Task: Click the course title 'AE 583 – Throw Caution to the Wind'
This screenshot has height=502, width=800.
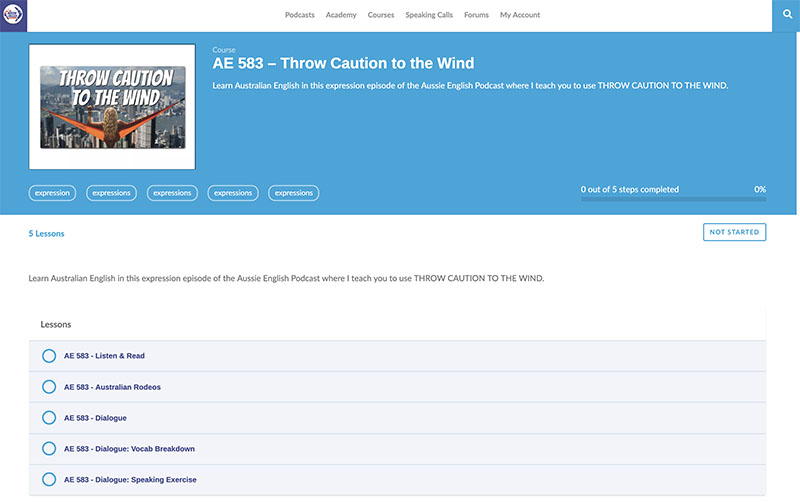Action: (343, 63)
